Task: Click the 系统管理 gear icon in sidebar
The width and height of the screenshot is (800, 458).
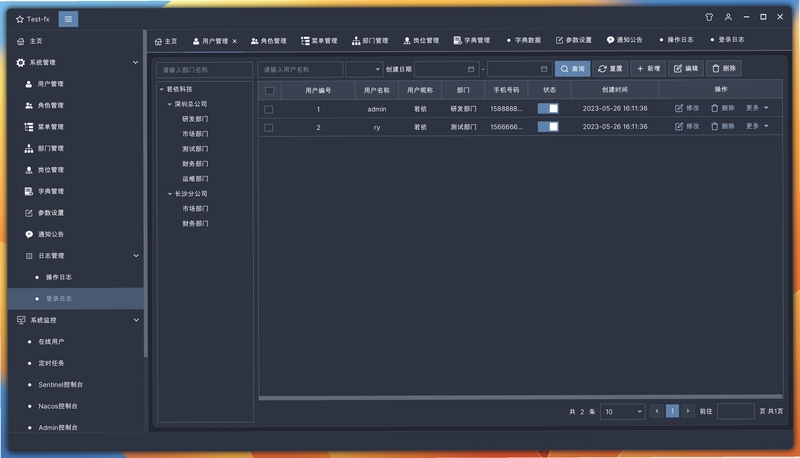Action: 20,62
